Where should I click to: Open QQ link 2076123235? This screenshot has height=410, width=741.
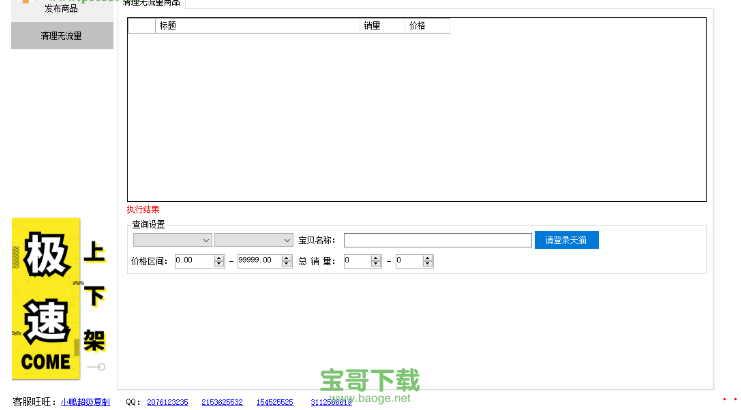point(167,402)
